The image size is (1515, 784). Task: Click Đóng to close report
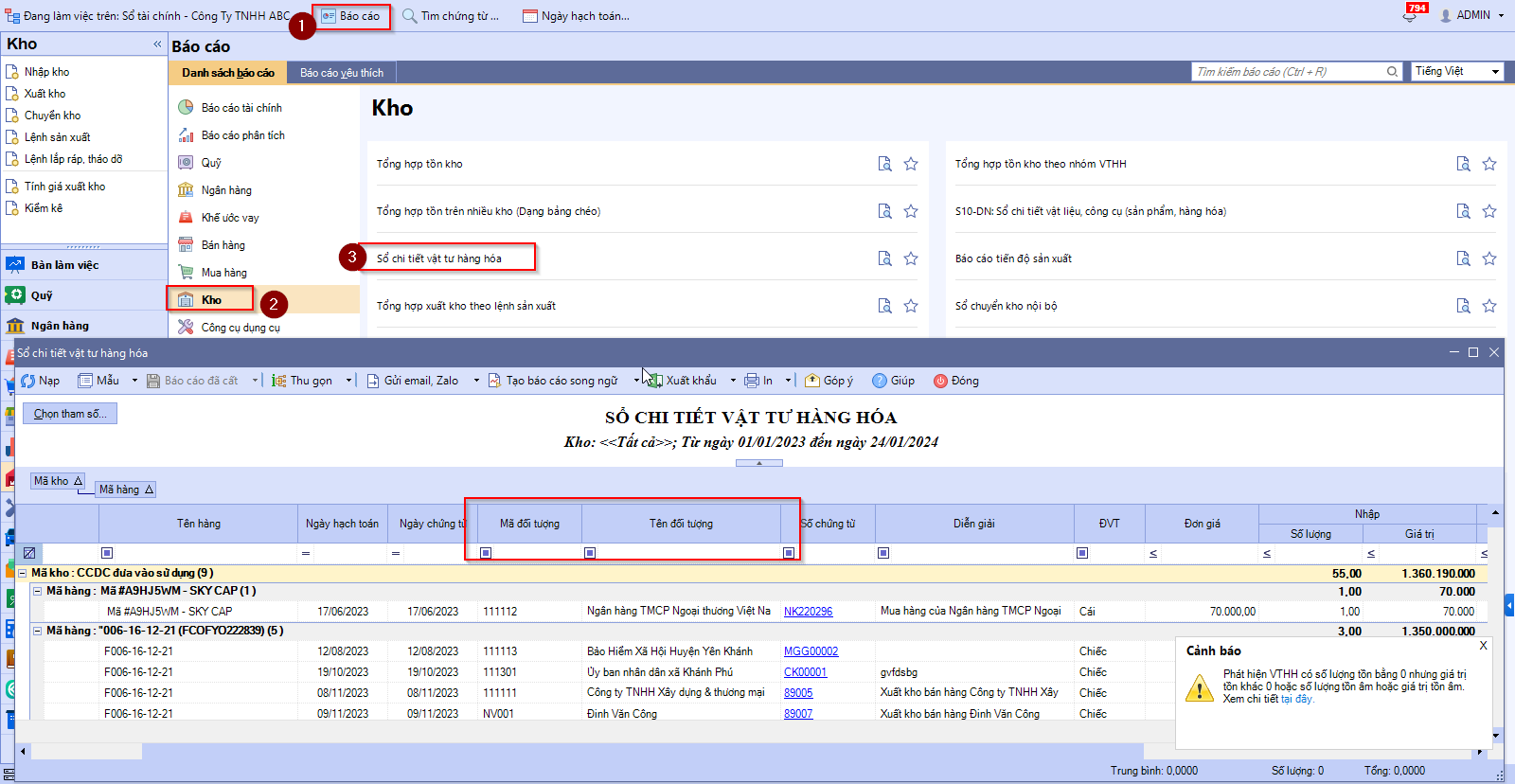(956, 381)
